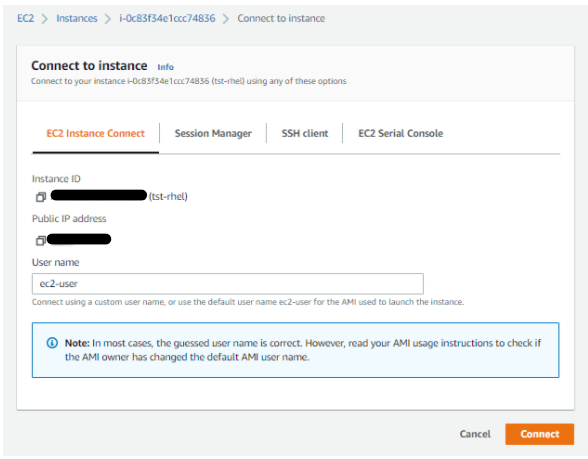Open EC2 breadcrumb link

[x=26, y=18]
